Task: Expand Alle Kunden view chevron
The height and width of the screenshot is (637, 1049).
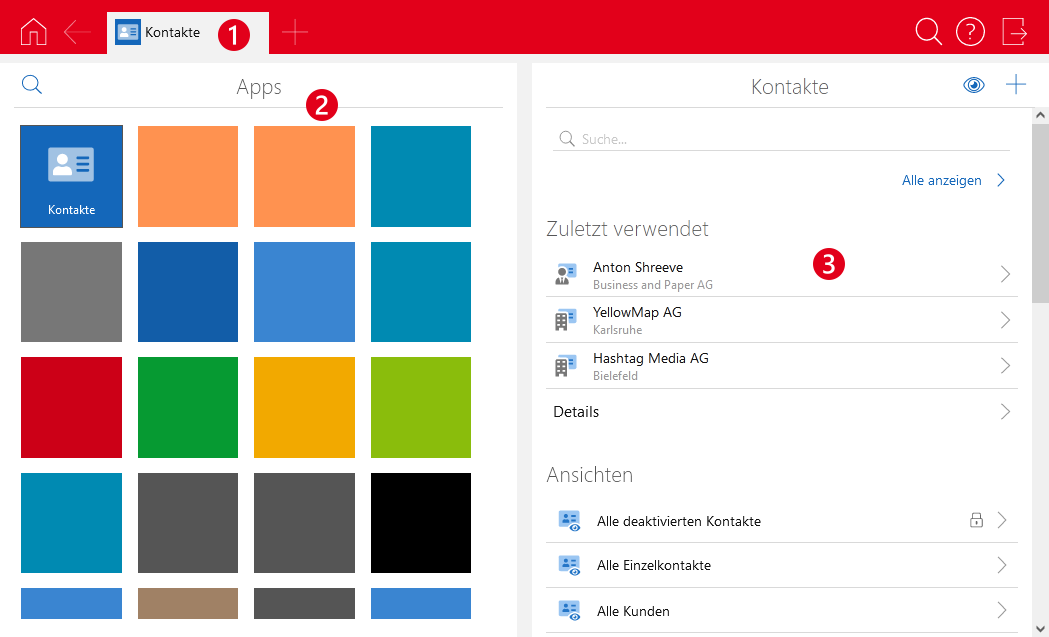Action: tap(1001, 611)
